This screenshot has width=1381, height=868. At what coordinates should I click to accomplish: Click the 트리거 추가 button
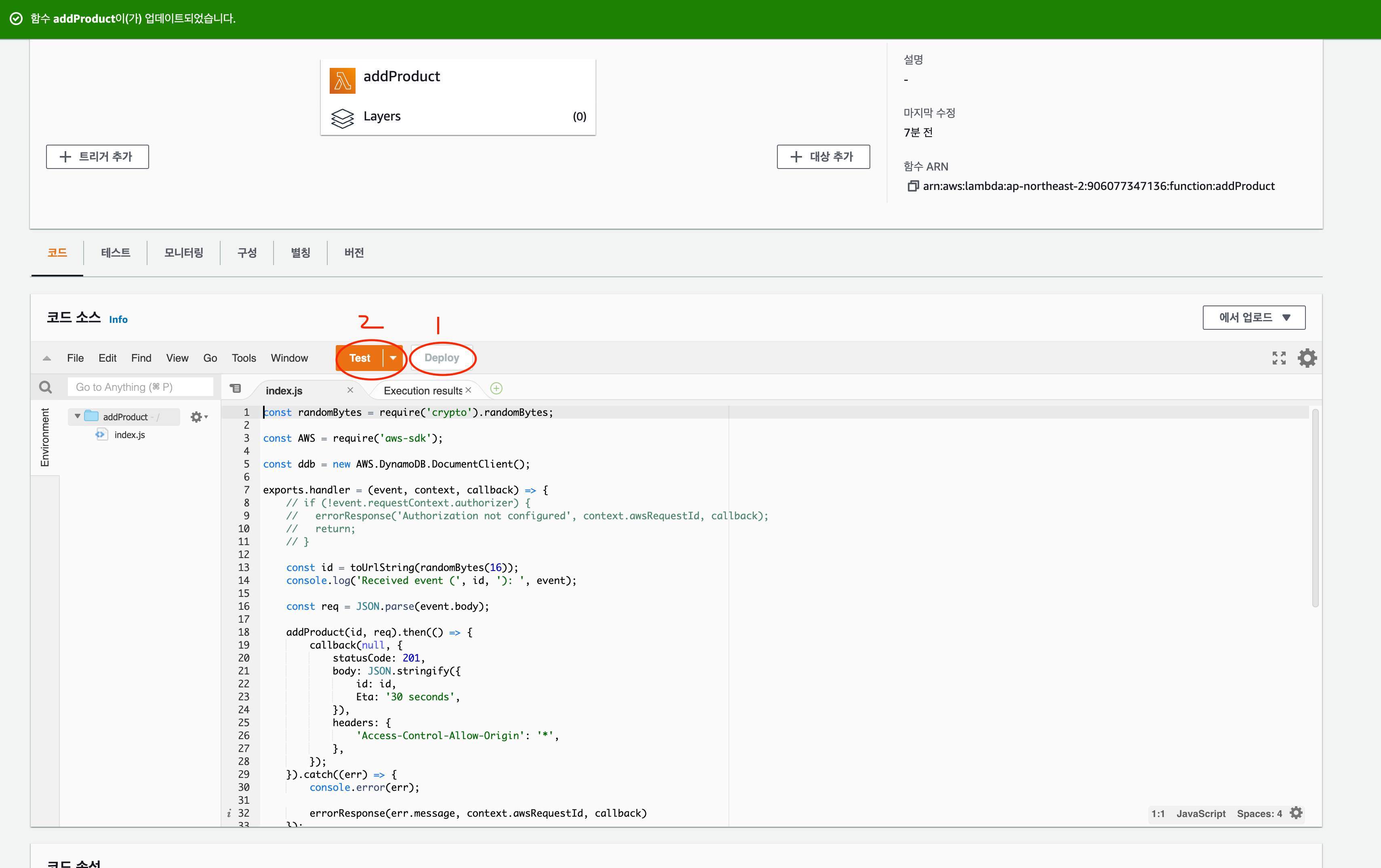(x=97, y=157)
